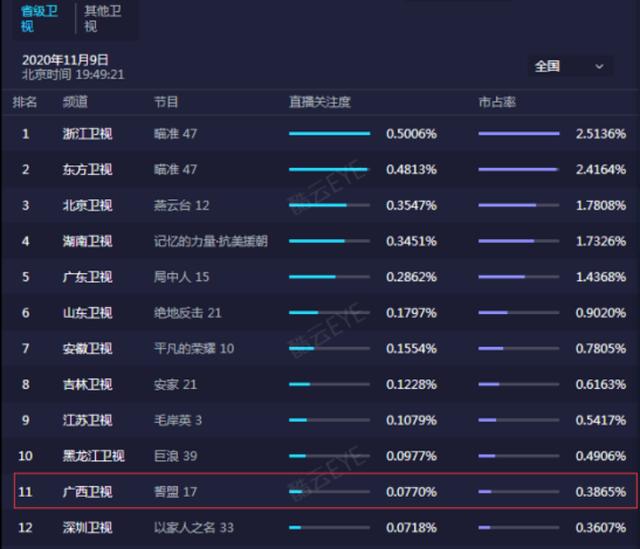Click the 0.9020% market share value
Screen dimensions: 640x549
(x=601, y=313)
